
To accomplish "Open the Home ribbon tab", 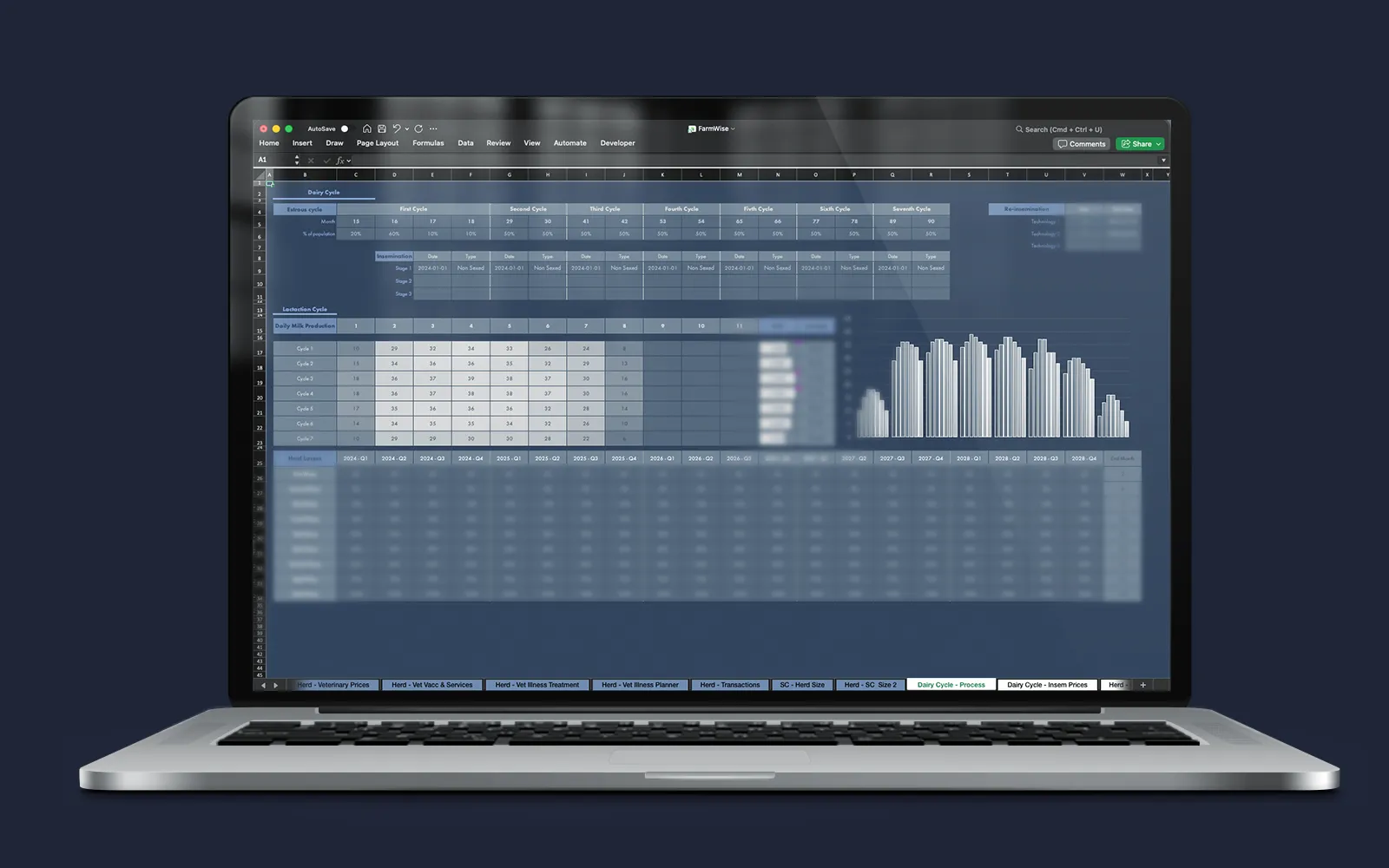I will pos(269,143).
